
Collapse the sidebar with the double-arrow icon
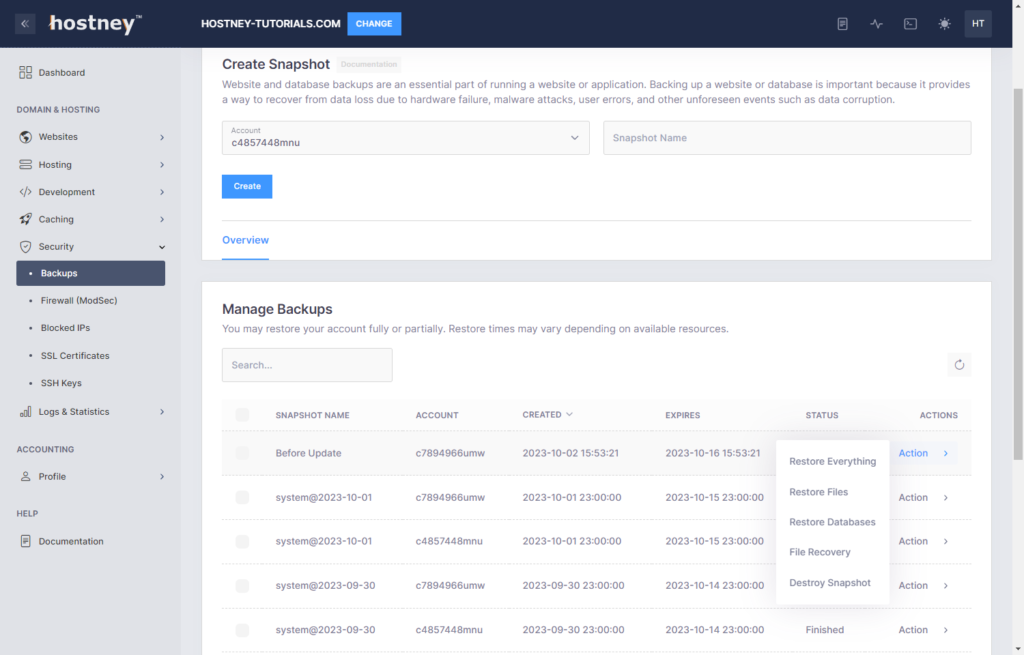(x=25, y=24)
